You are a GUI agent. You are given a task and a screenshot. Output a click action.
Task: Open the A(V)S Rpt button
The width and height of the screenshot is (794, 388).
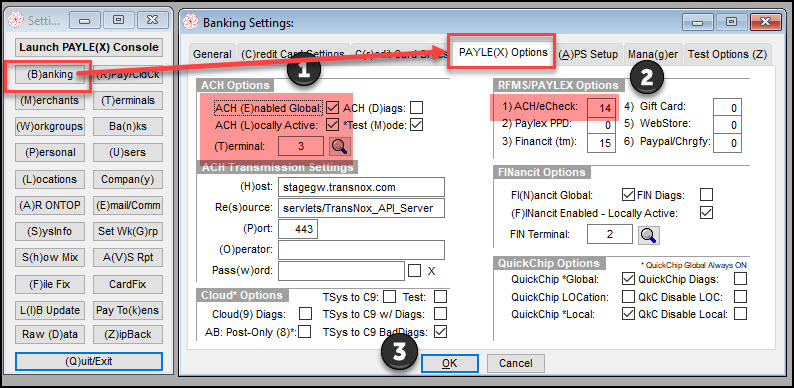coord(128,257)
